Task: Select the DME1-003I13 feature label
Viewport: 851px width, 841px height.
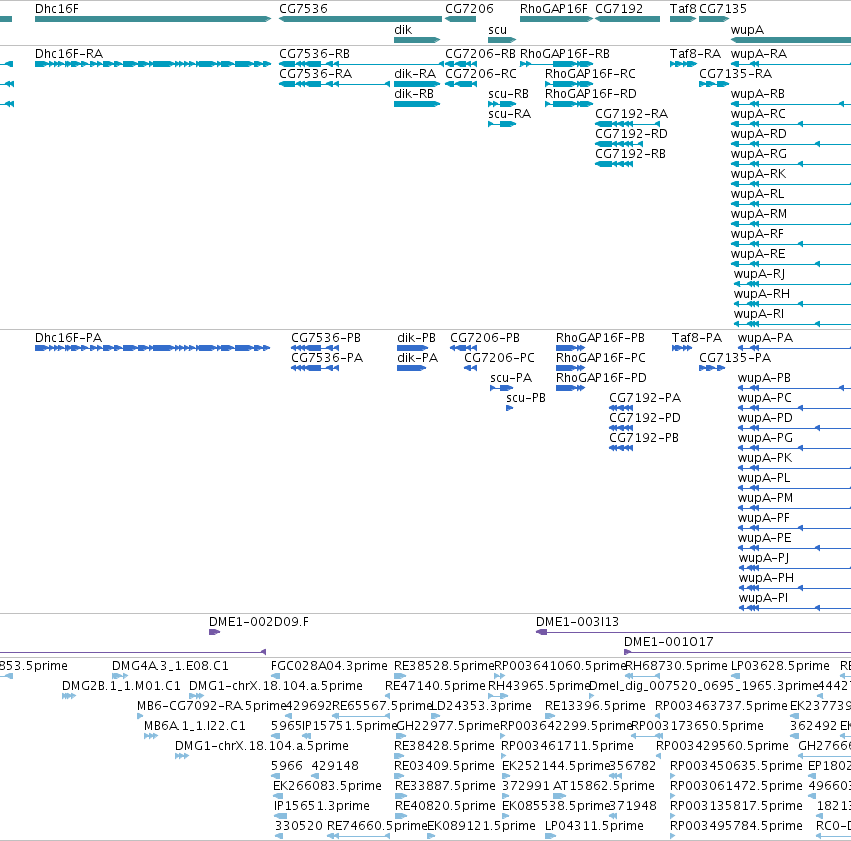Action: 577,622
